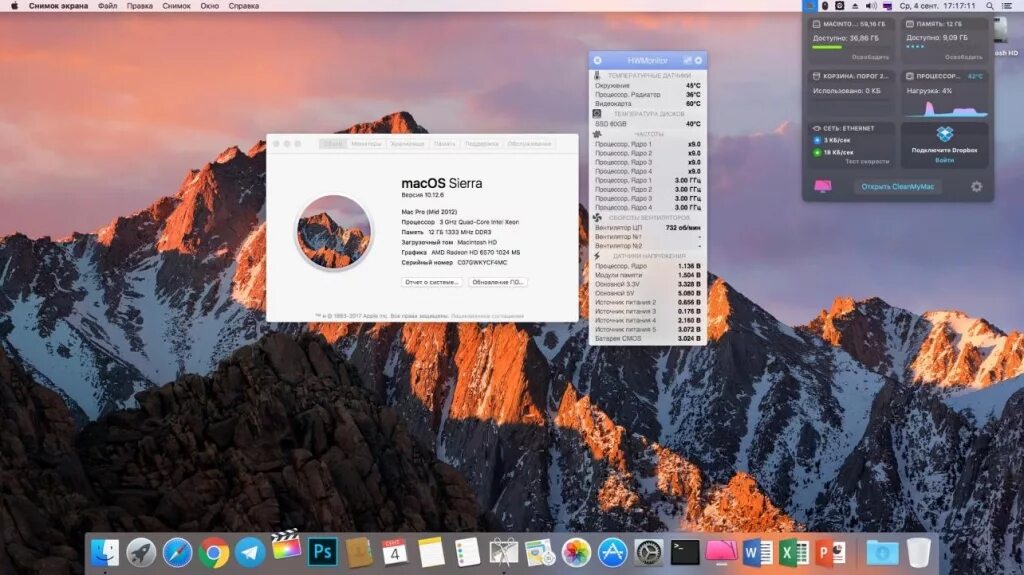Open Launchpad rocket icon in Dock
Image resolution: width=1024 pixels, height=575 pixels.
coord(140,553)
